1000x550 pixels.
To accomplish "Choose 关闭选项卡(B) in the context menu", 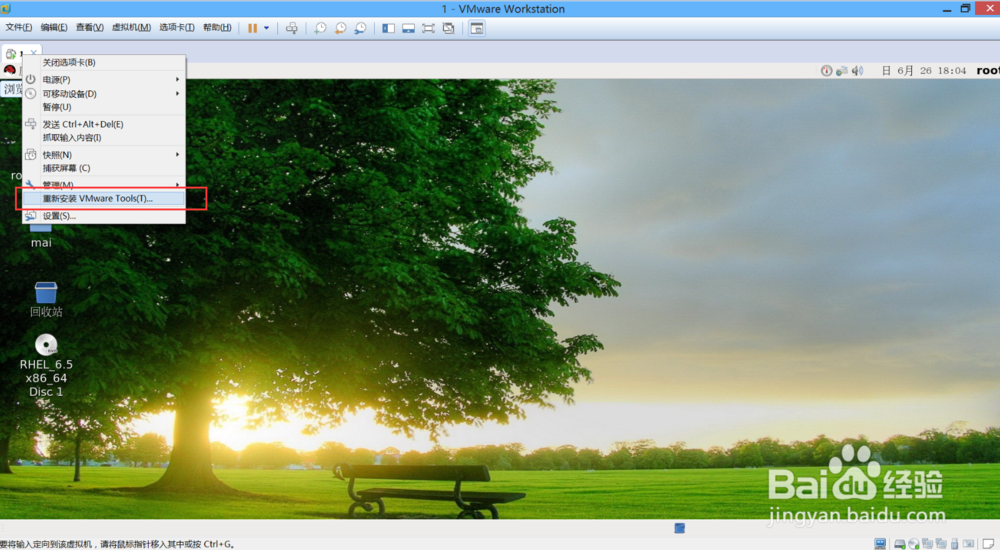I will [x=104, y=63].
